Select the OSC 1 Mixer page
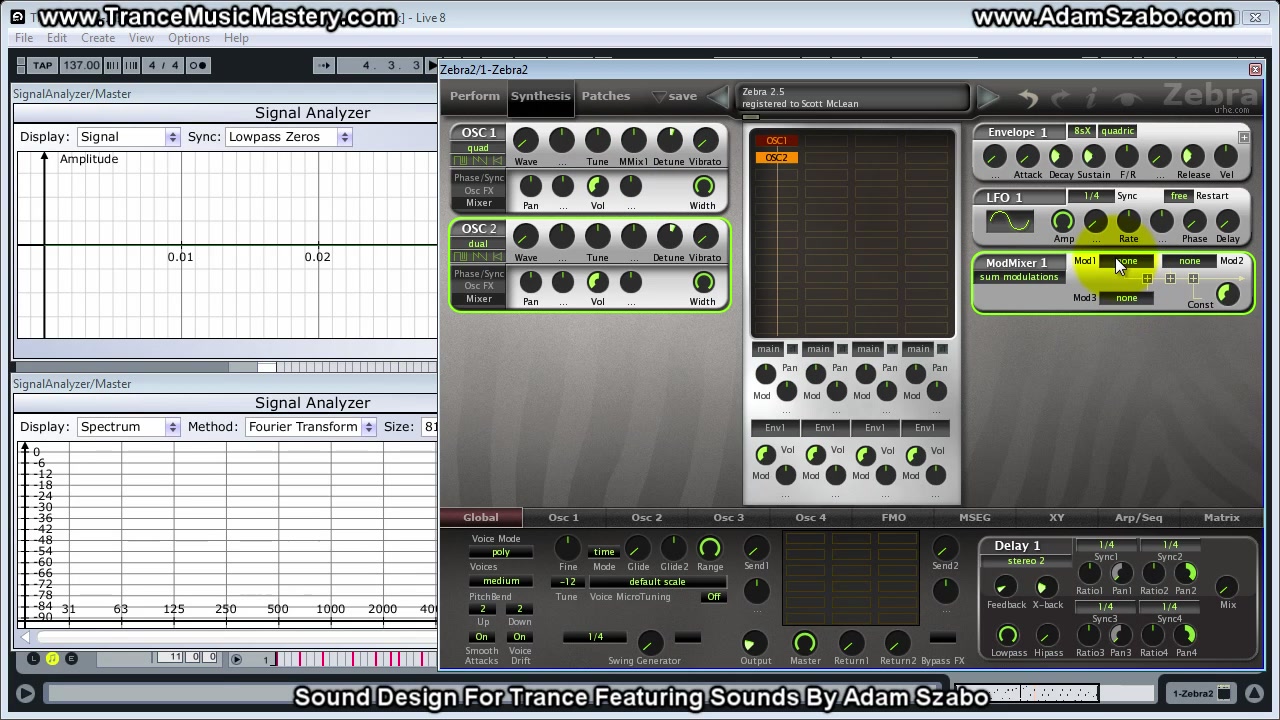1280x720 pixels. click(x=478, y=204)
